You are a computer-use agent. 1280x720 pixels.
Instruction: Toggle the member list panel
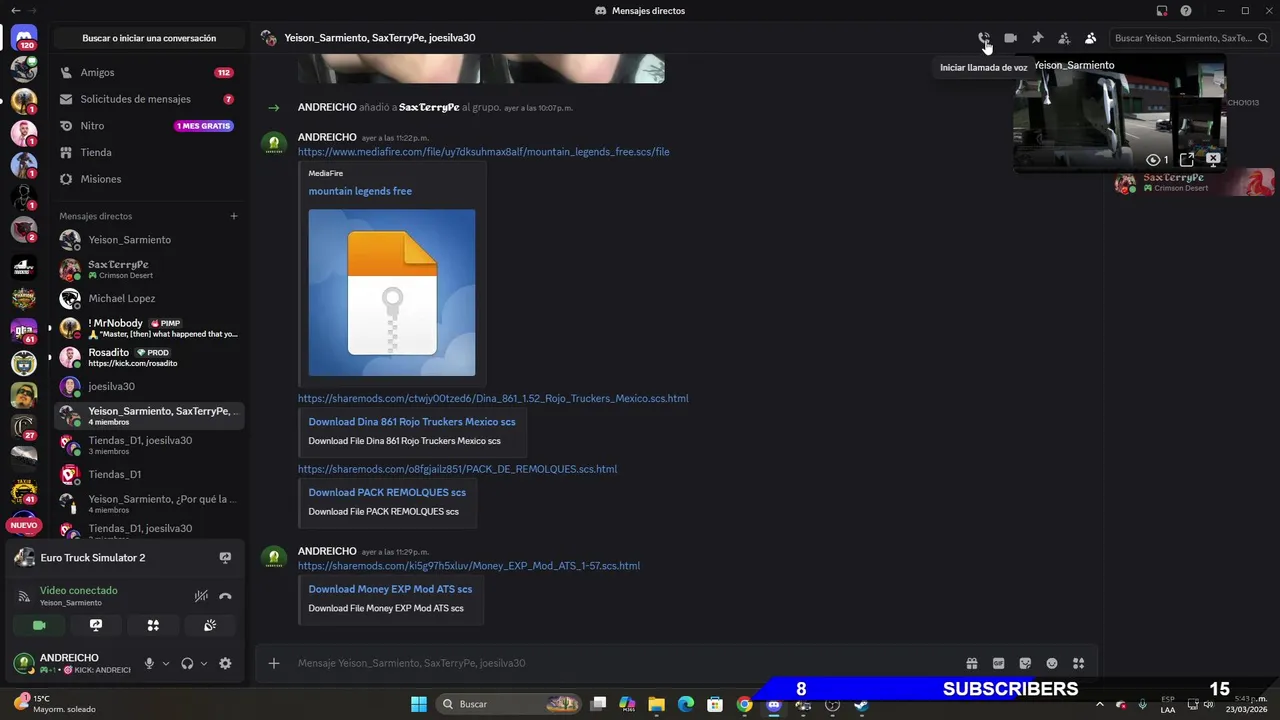click(1090, 38)
